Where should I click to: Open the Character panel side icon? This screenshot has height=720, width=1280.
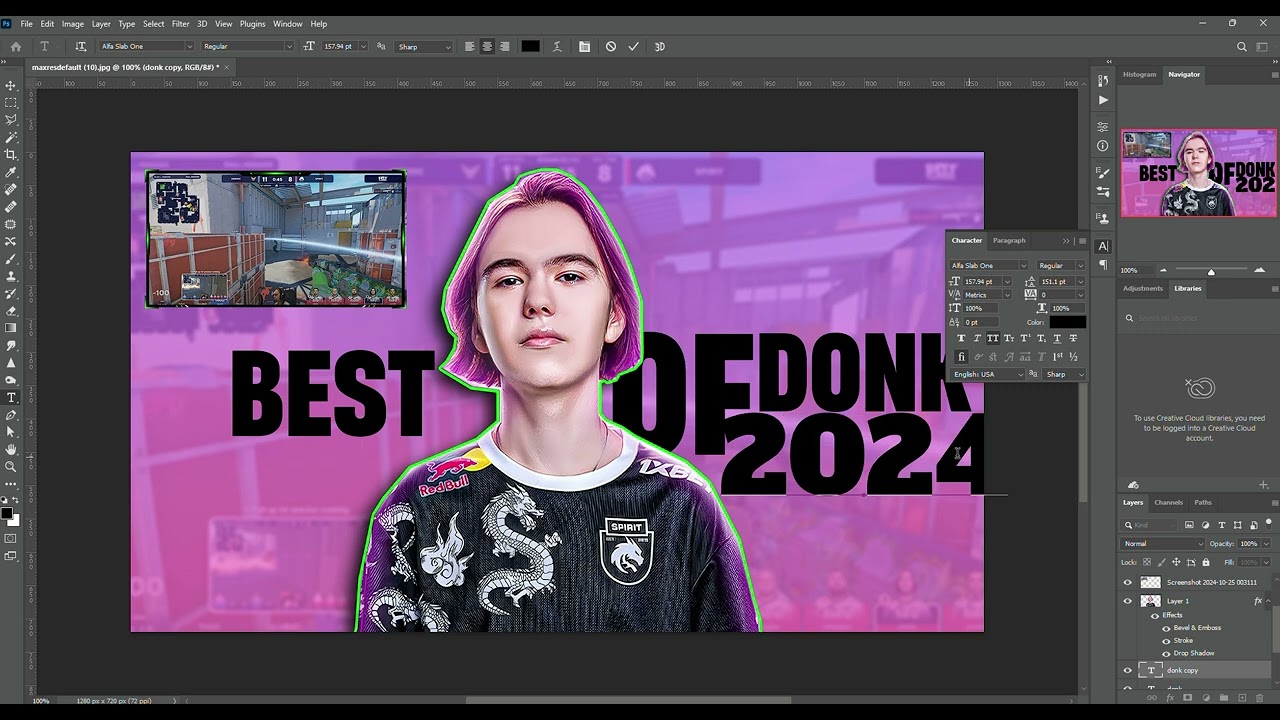click(x=1103, y=246)
